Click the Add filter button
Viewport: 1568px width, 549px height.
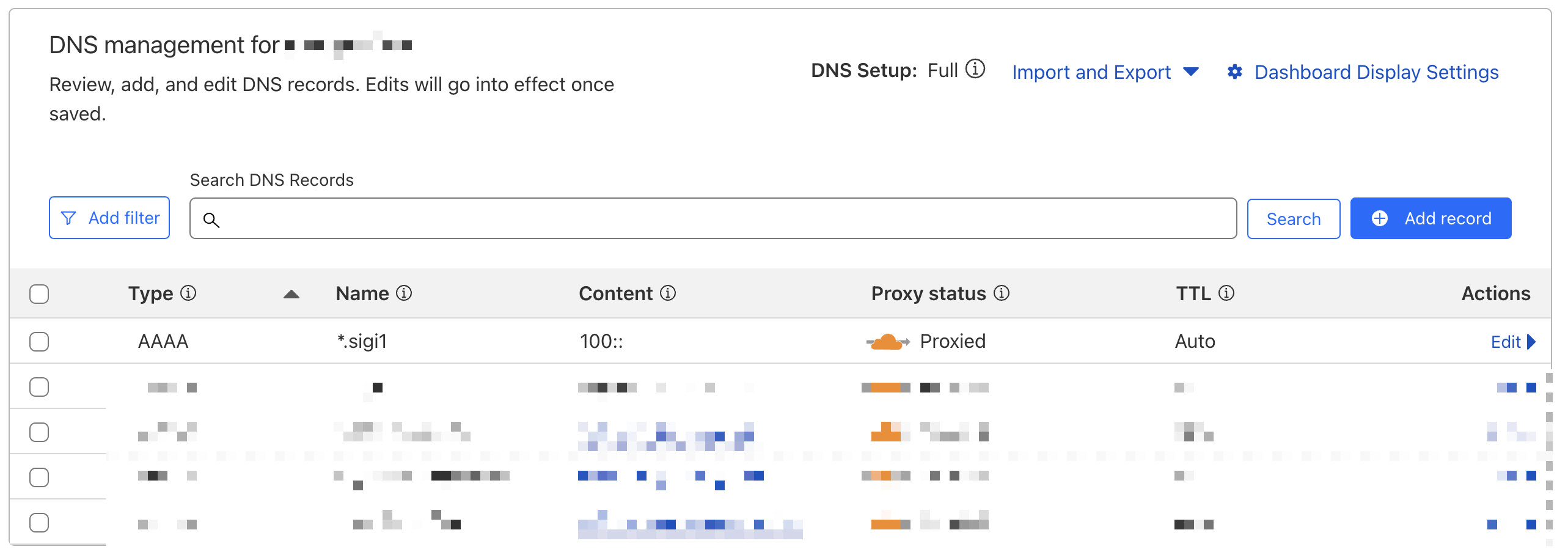tap(109, 218)
